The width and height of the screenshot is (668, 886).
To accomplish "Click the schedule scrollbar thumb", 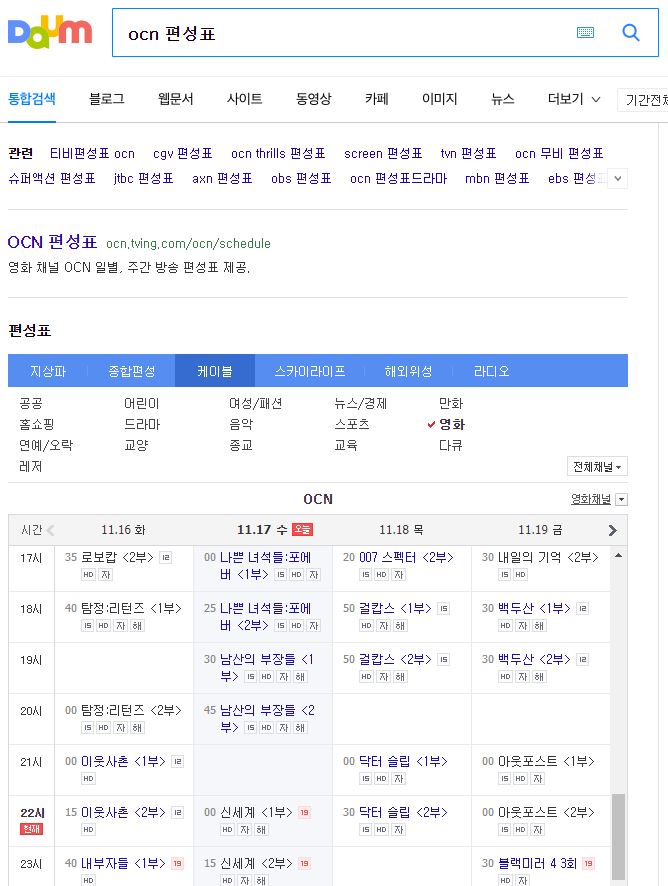I will click(x=618, y=837).
